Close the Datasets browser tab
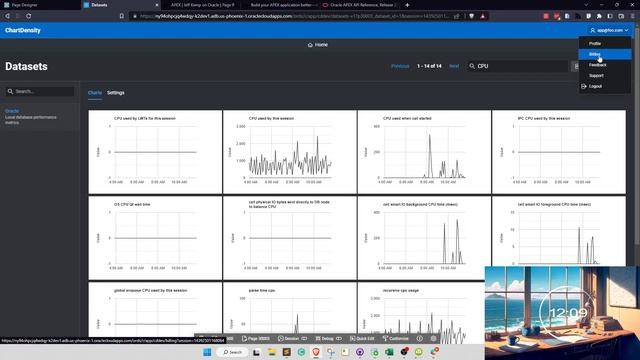640x360 pixels. pyautogui.click(x=157, y=5)
